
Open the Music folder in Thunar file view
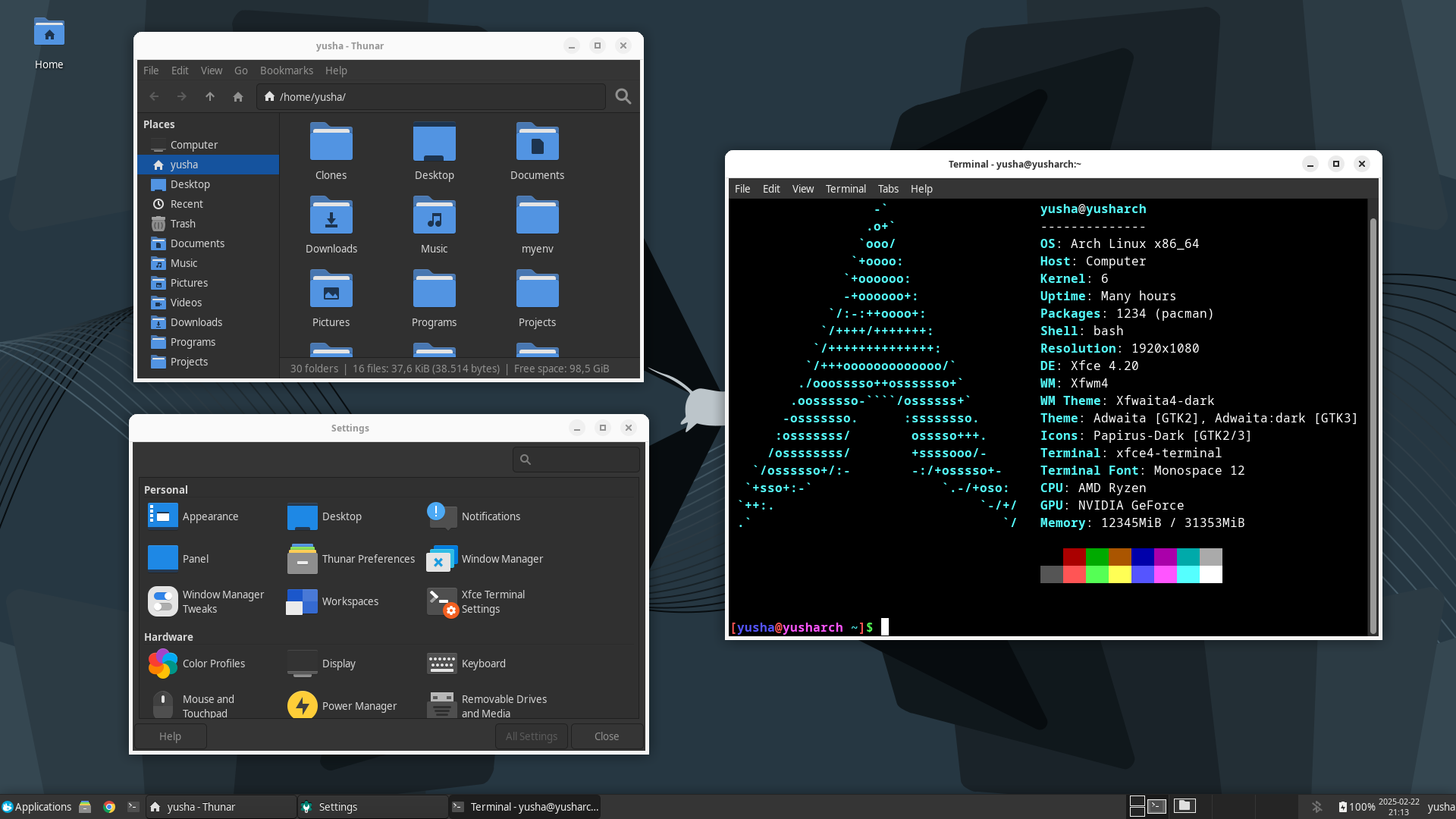[x=435, y=215]
